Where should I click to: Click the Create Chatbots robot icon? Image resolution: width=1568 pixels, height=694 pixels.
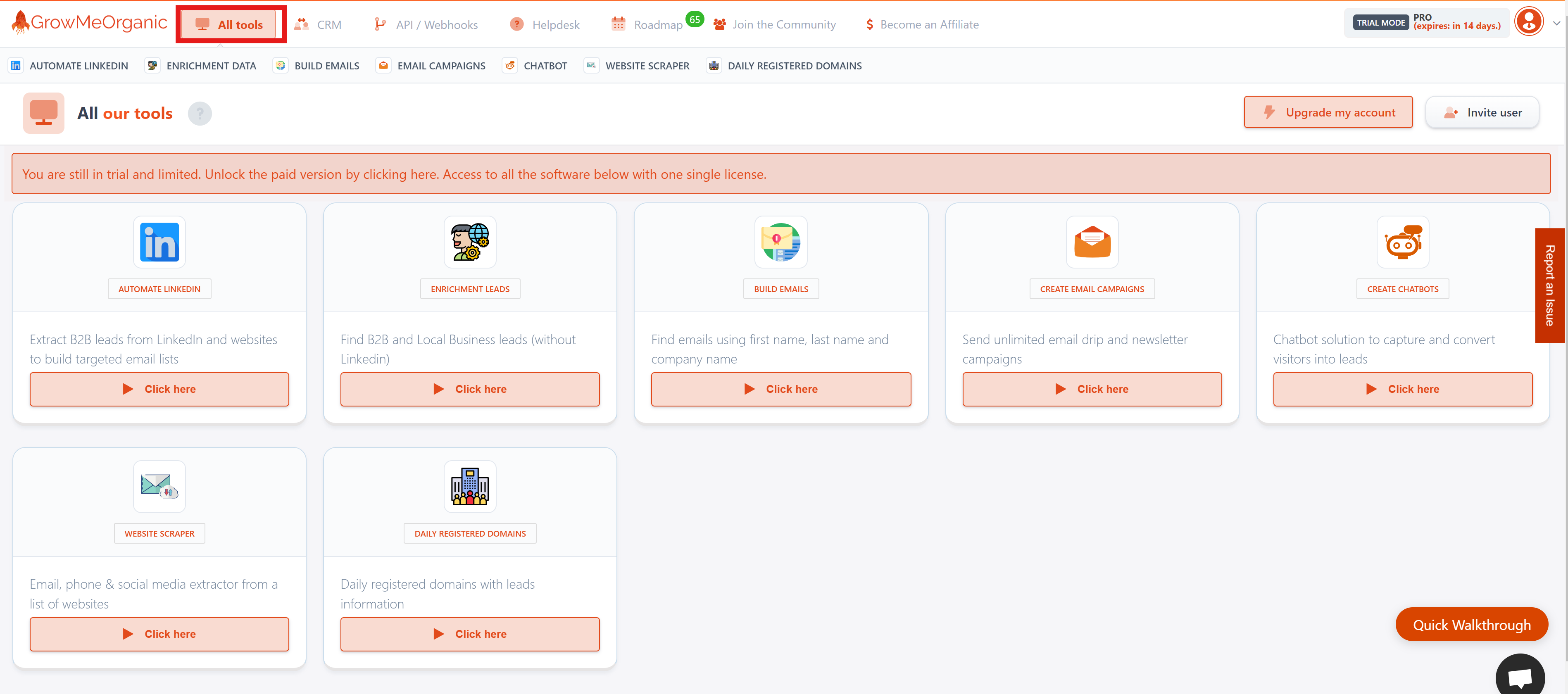1402,242
